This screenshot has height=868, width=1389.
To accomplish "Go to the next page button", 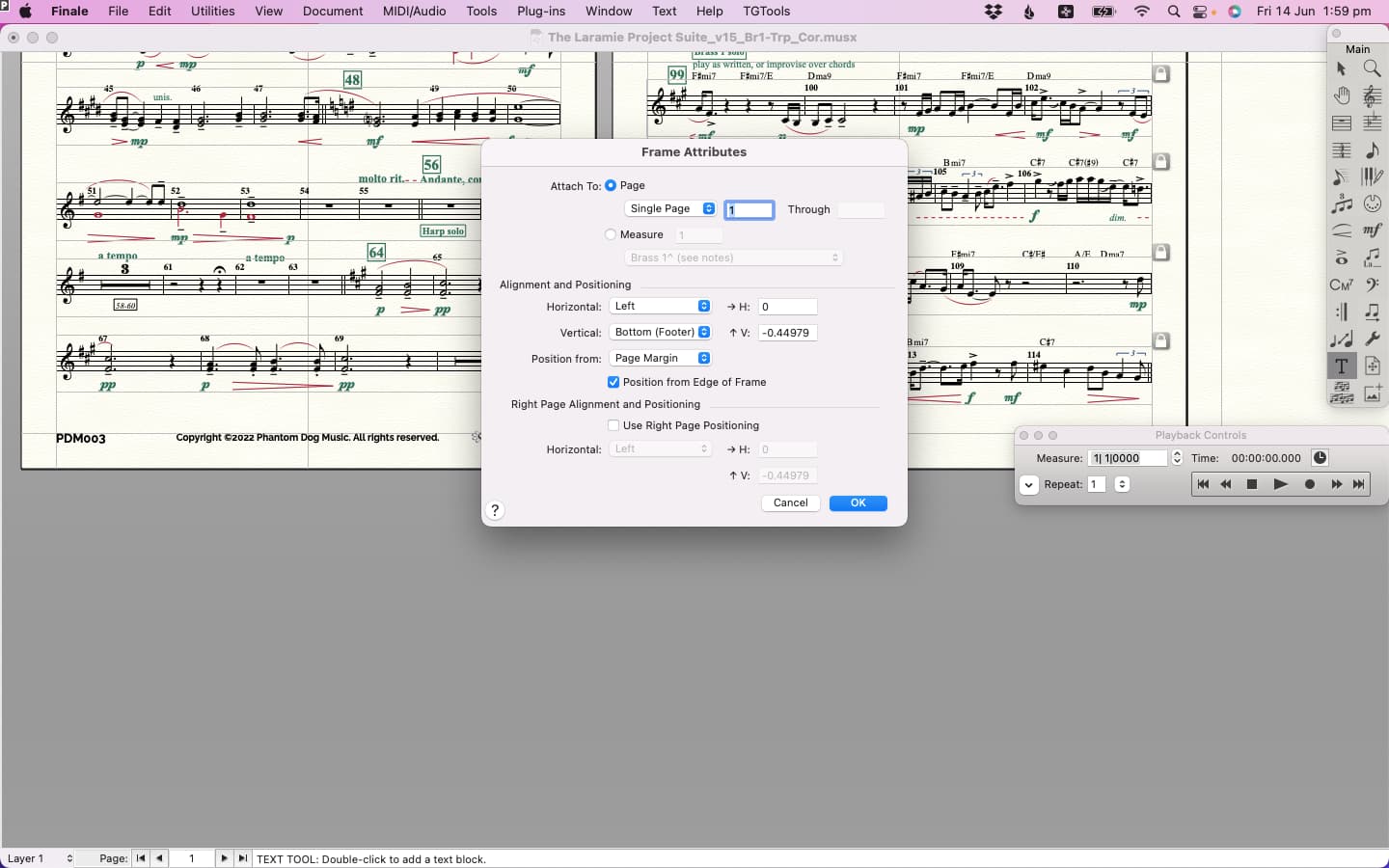I will (x=224, y=858).
